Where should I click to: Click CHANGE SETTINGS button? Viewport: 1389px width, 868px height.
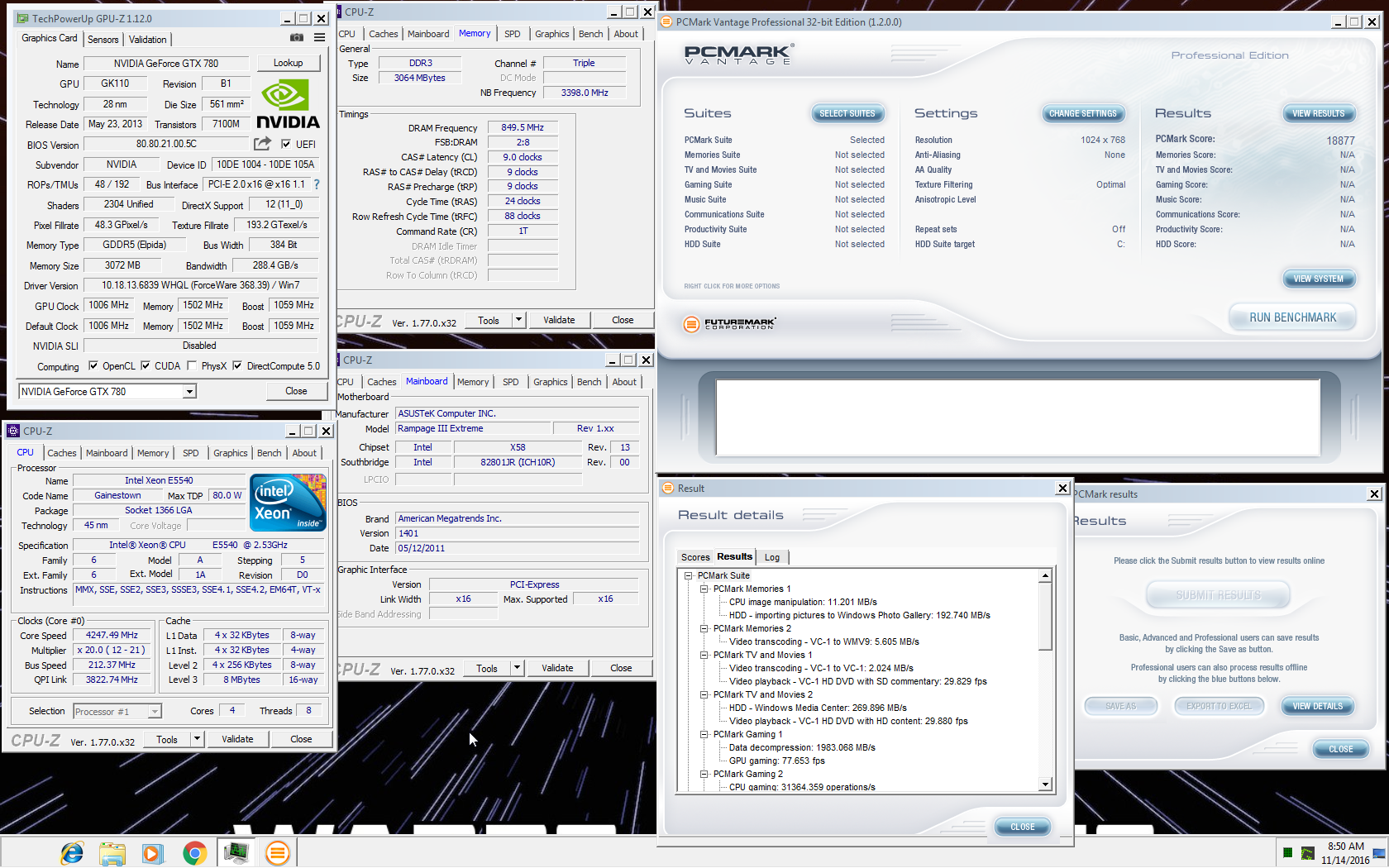[x=1083, y=113]
